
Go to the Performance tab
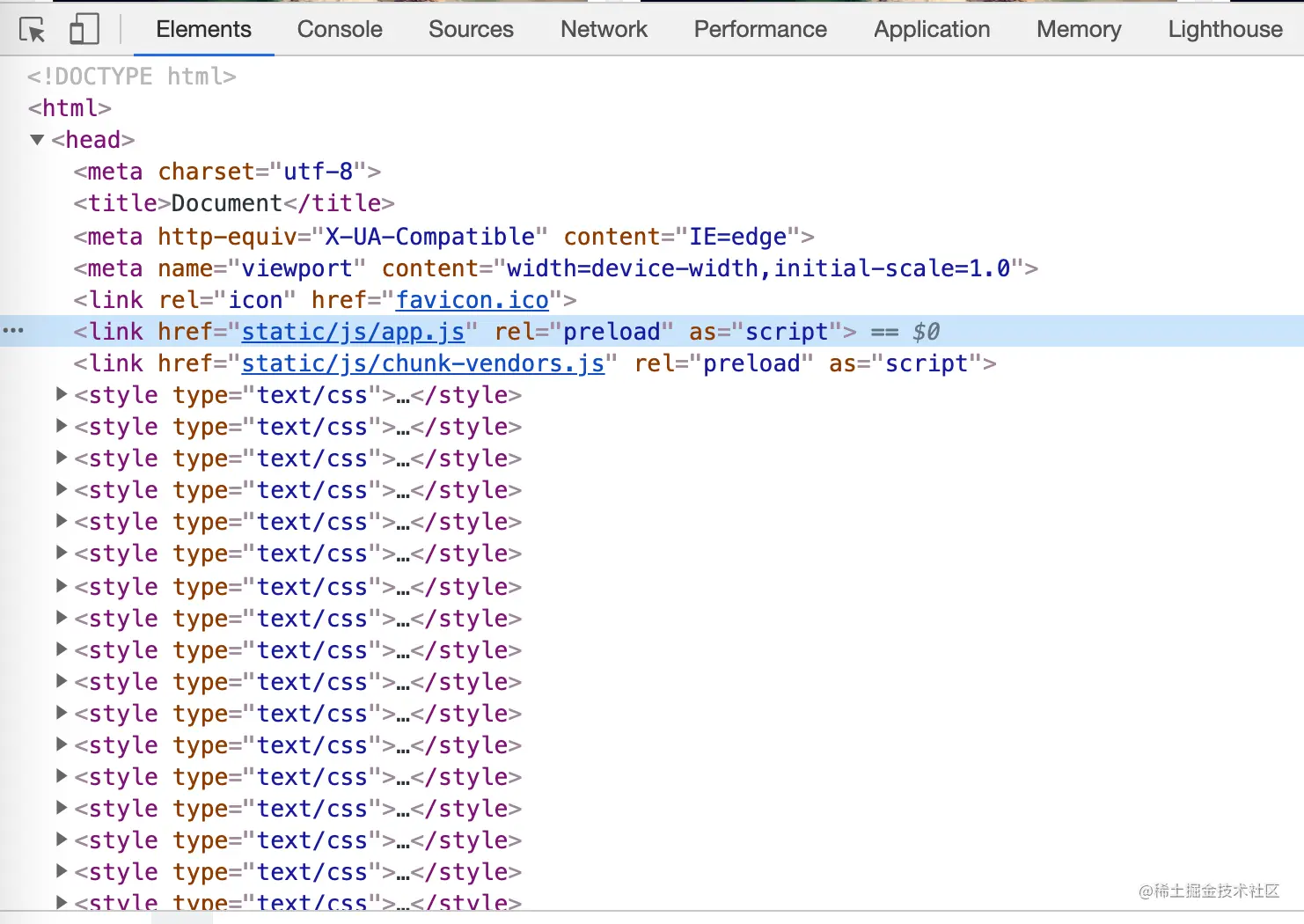760,29
